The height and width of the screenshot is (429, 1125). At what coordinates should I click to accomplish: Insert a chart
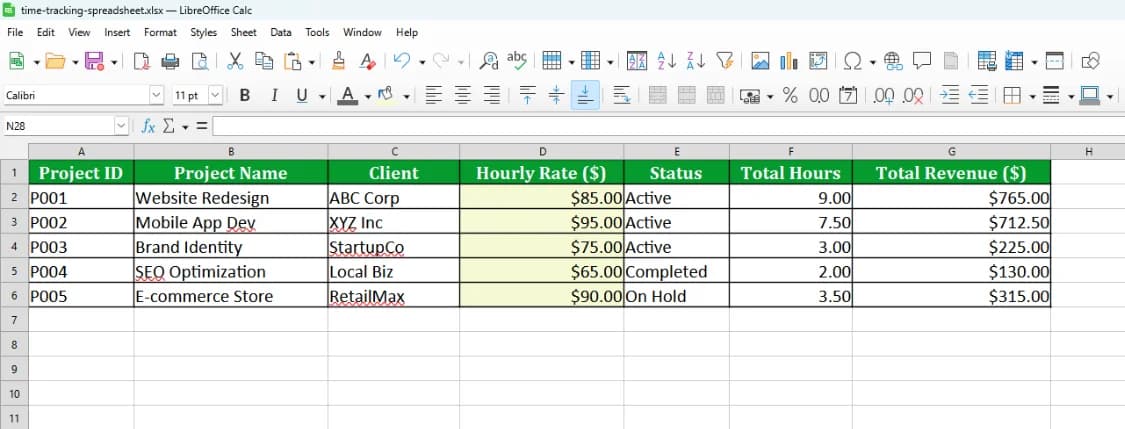click(789, 61)
